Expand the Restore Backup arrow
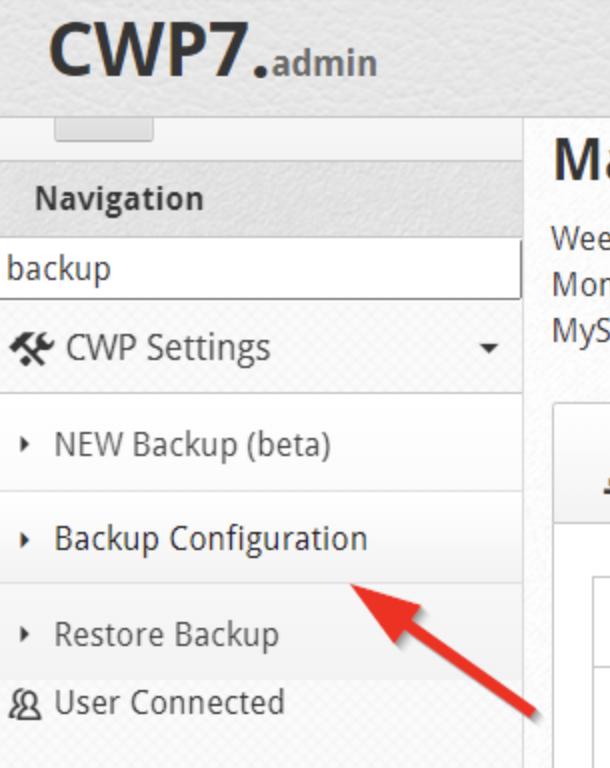 pyautogui.click(x=24, y=634)
